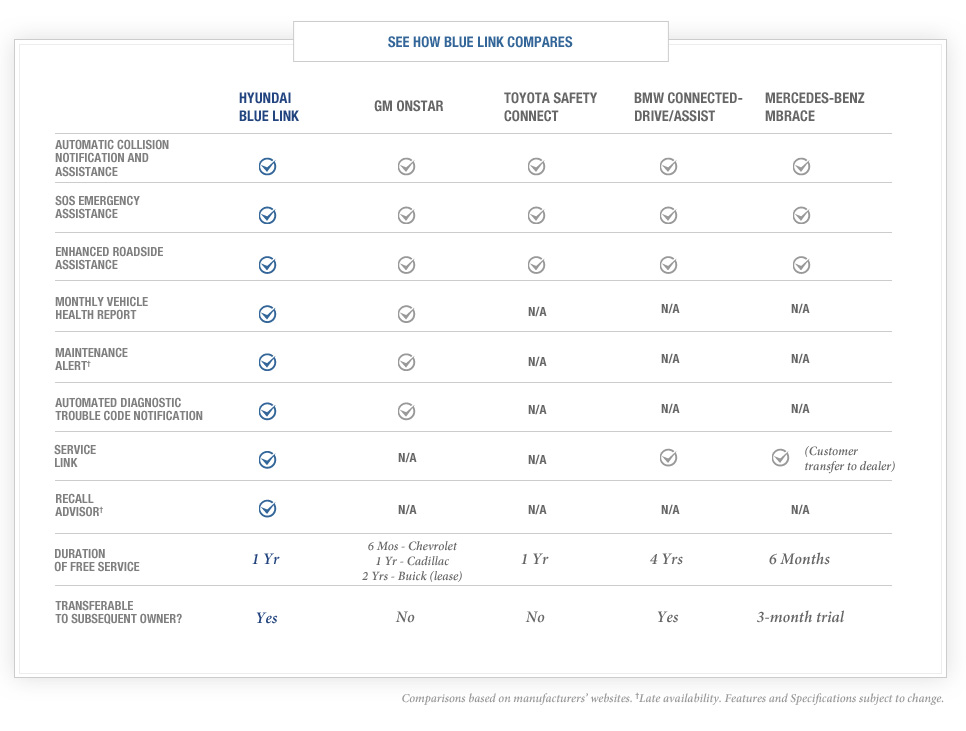The height and width of the screenshot is (731, 966).
Task: Click the Mercedes-Benz mbrace column heading
Action: click(814, 107)
